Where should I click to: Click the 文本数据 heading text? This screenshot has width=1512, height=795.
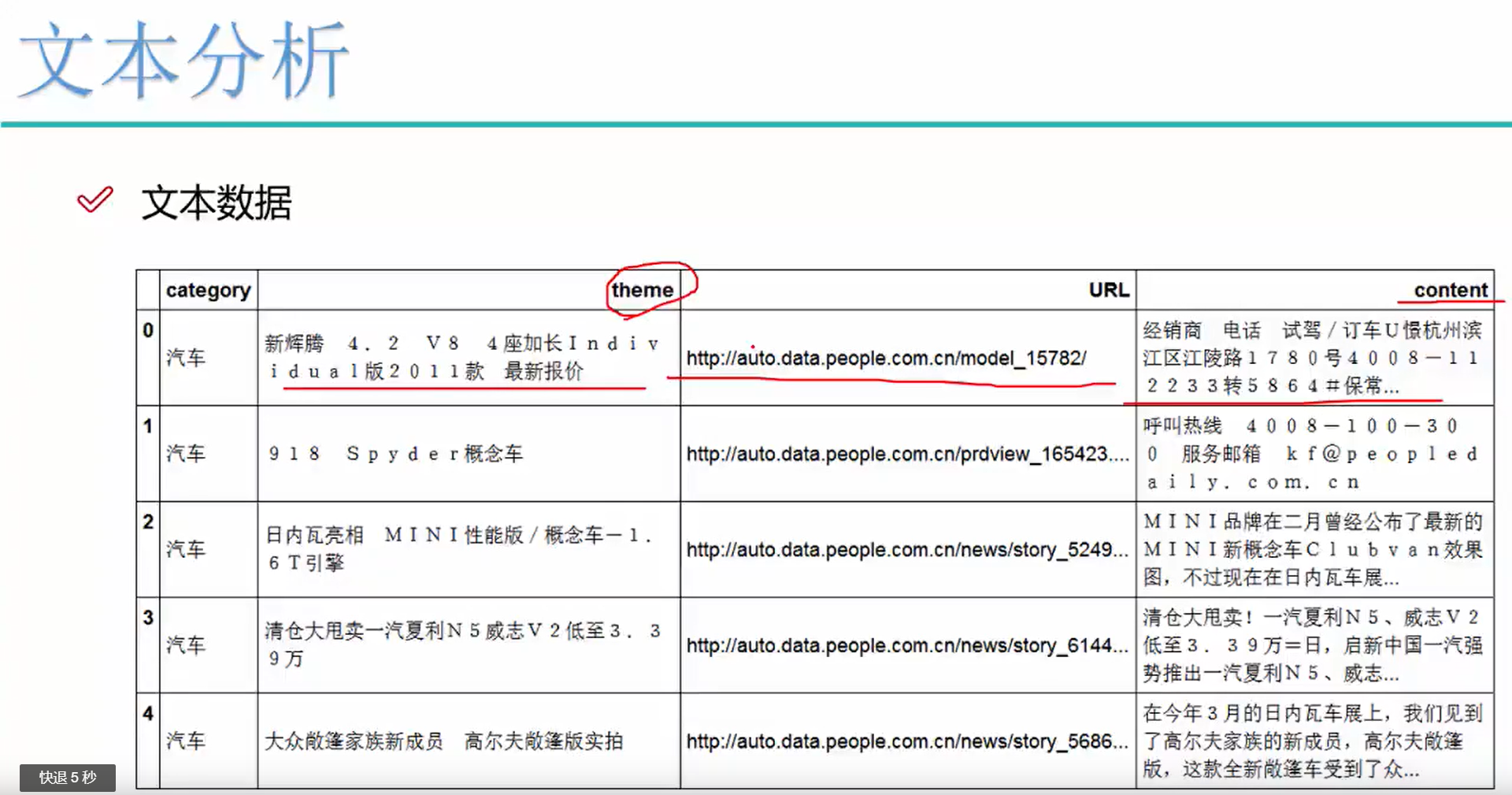pyautogui.click(x=216, y=203)
